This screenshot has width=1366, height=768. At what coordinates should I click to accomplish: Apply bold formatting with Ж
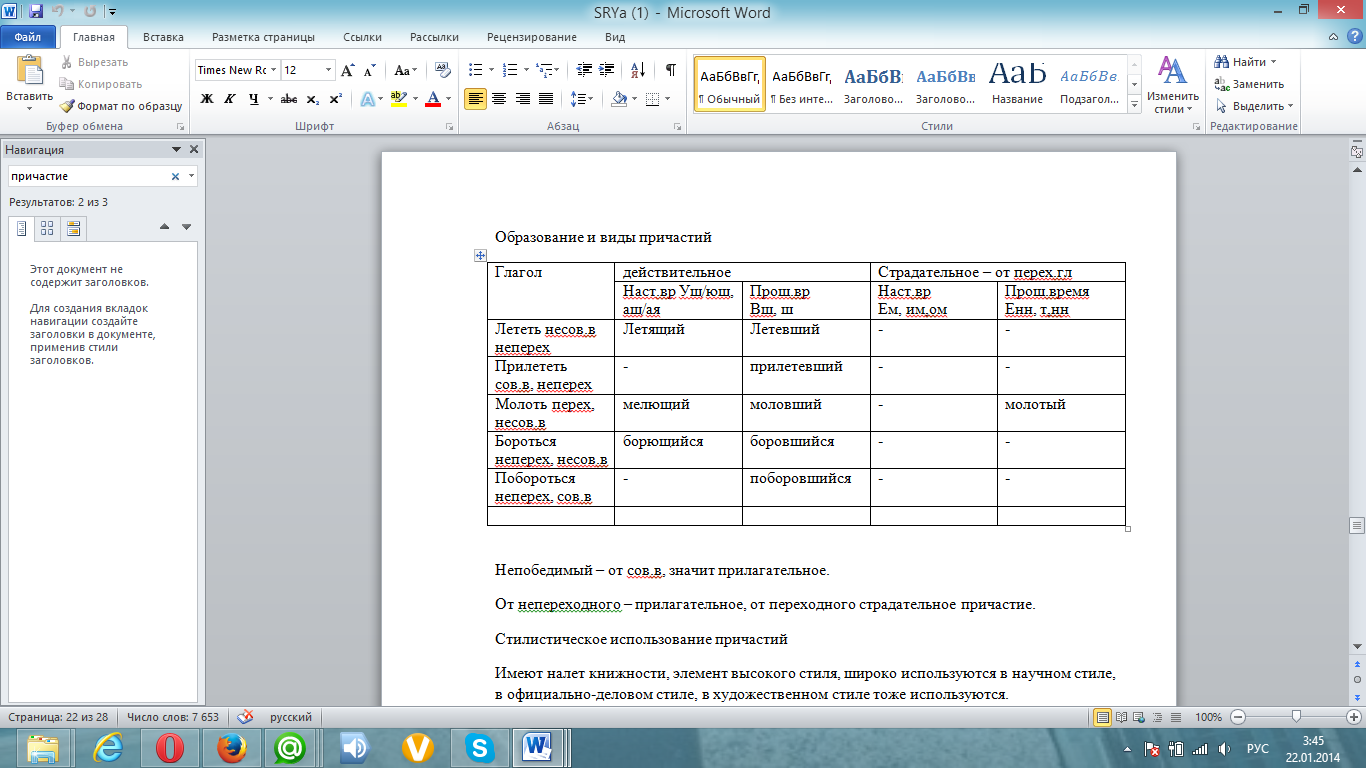(x=207, y=99)
